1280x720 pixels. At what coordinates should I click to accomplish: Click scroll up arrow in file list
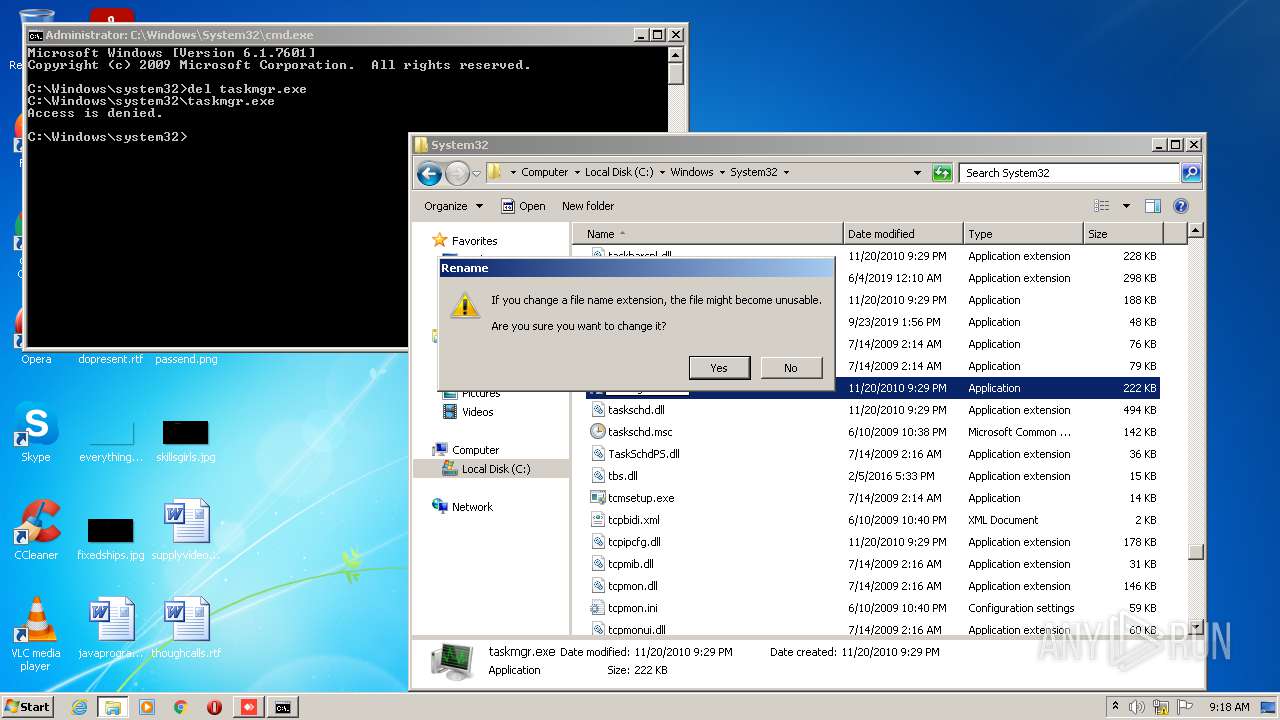coord(1195,232)
